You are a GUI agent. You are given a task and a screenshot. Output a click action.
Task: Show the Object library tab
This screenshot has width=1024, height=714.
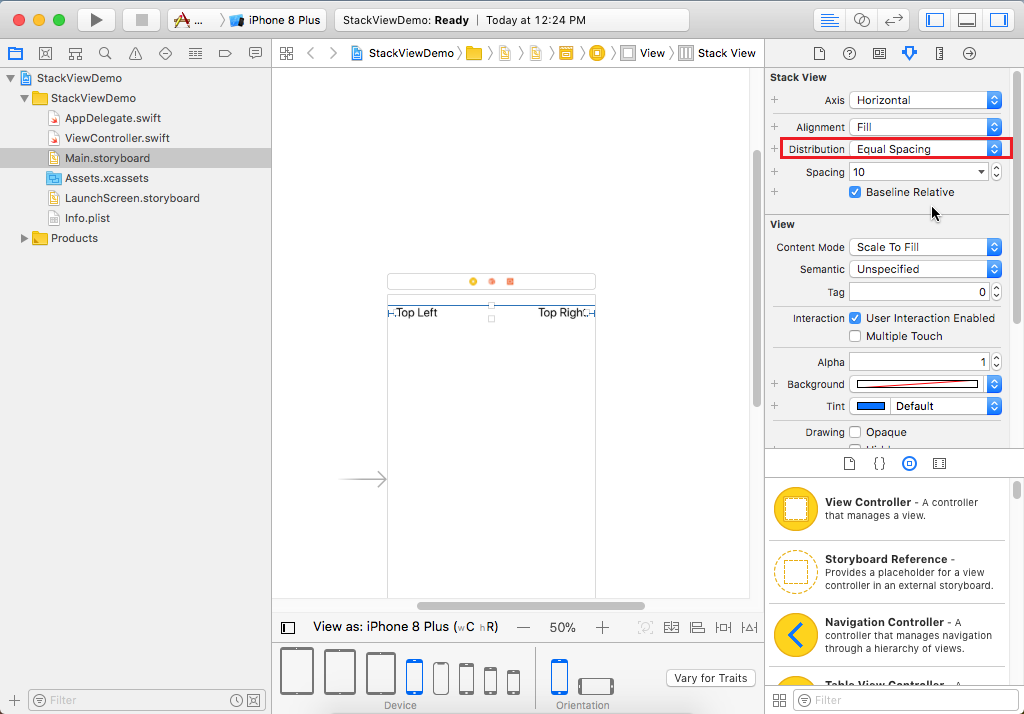(x=909, y=464)
